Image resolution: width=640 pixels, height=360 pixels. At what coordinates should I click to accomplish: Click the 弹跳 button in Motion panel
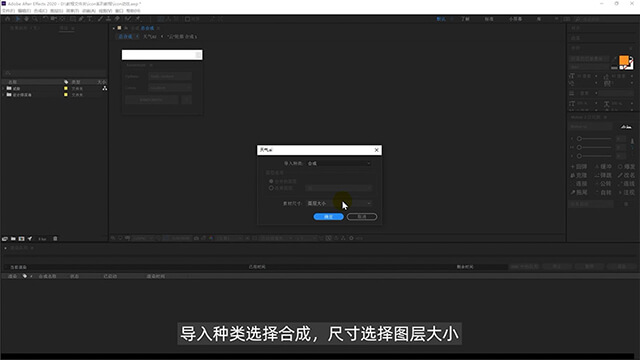[603, 175]
